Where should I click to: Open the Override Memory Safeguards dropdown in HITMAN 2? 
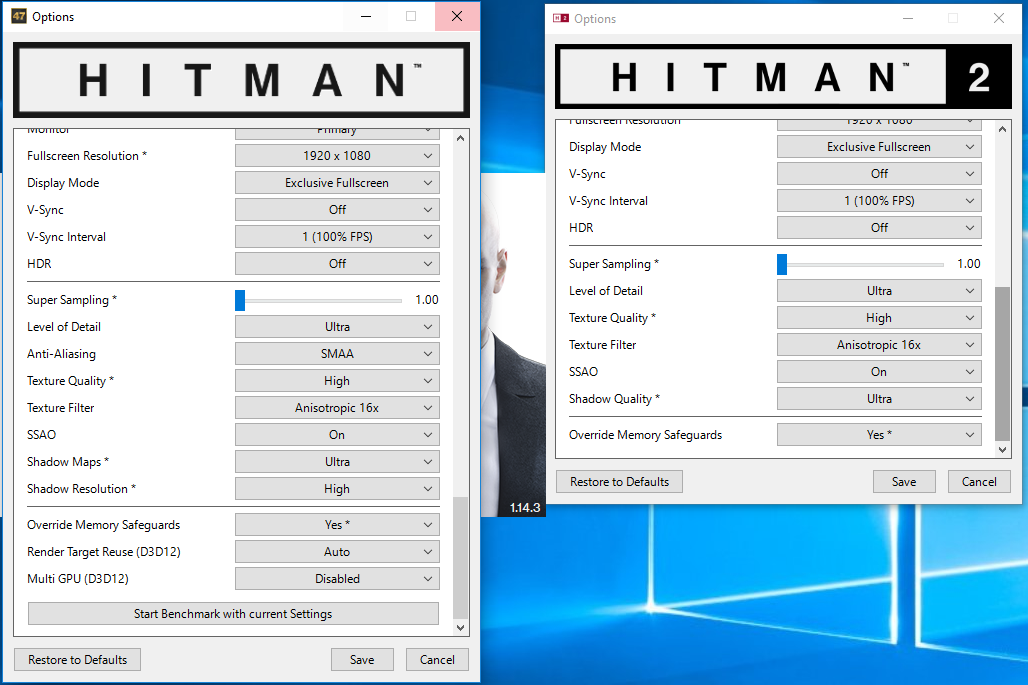879,434
